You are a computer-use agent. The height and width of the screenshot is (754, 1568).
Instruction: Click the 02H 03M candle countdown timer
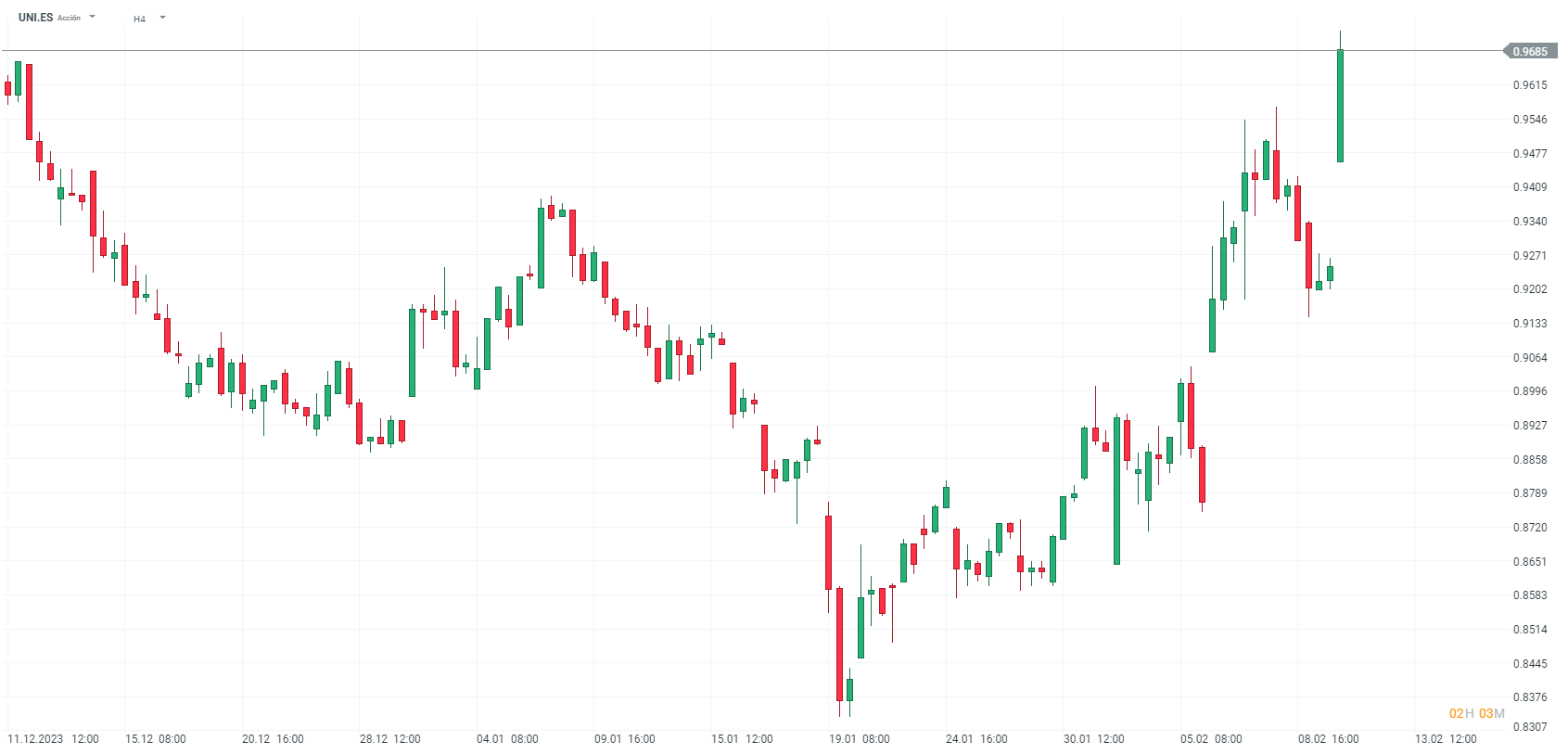click(1476, 713)
